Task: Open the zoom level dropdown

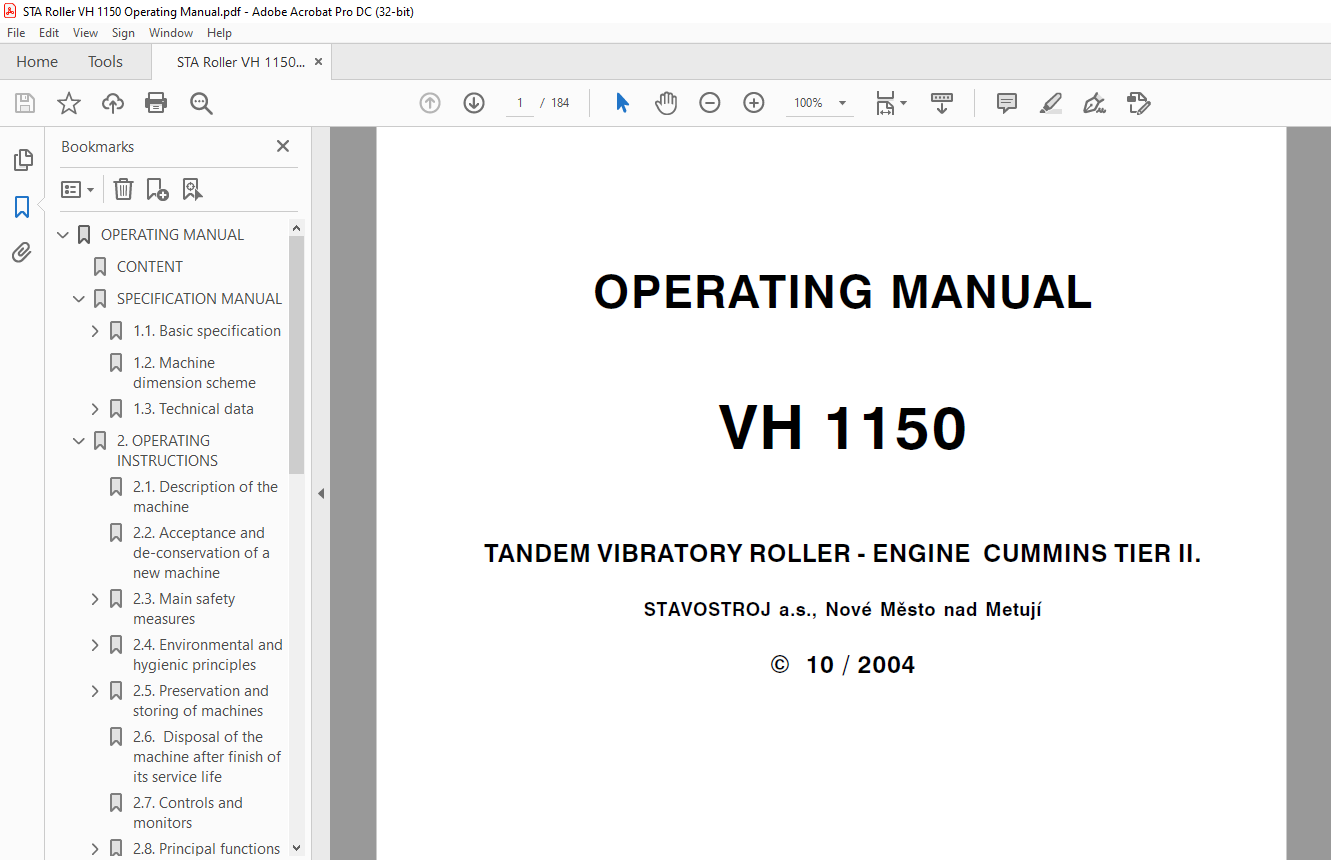Action: pos(842,103)
